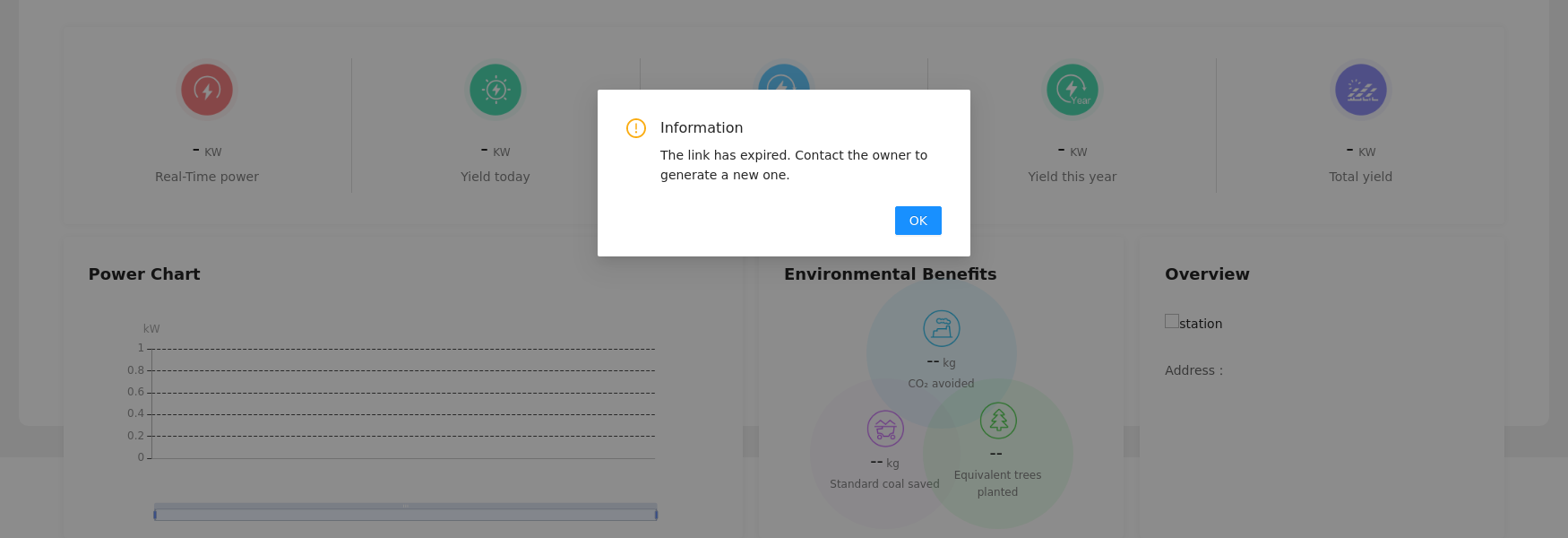Select the green Yield today icon
Screen dimensions: 1568x538
[x=495, y=90]
